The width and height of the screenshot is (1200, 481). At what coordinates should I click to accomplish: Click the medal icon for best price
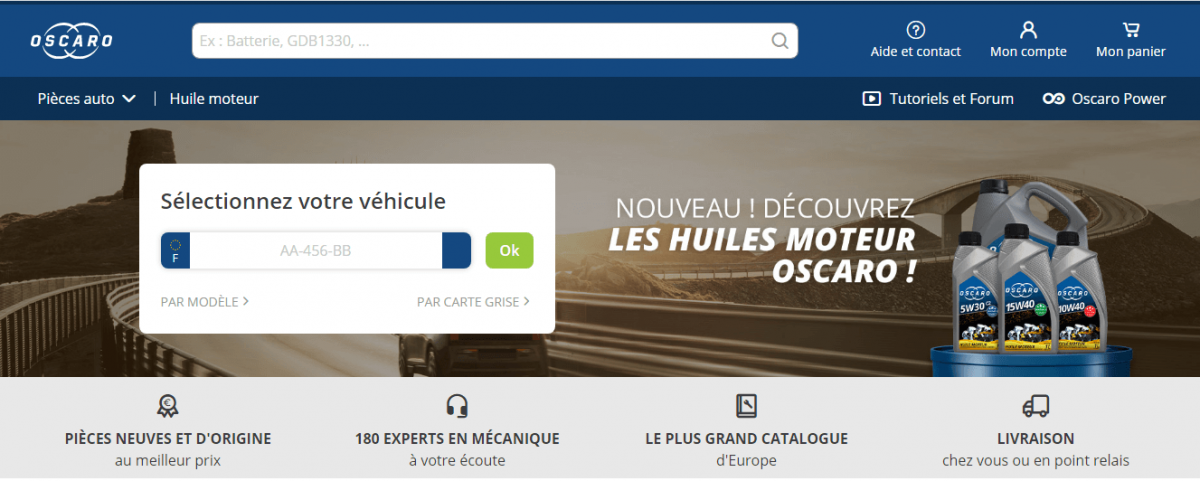167,405
